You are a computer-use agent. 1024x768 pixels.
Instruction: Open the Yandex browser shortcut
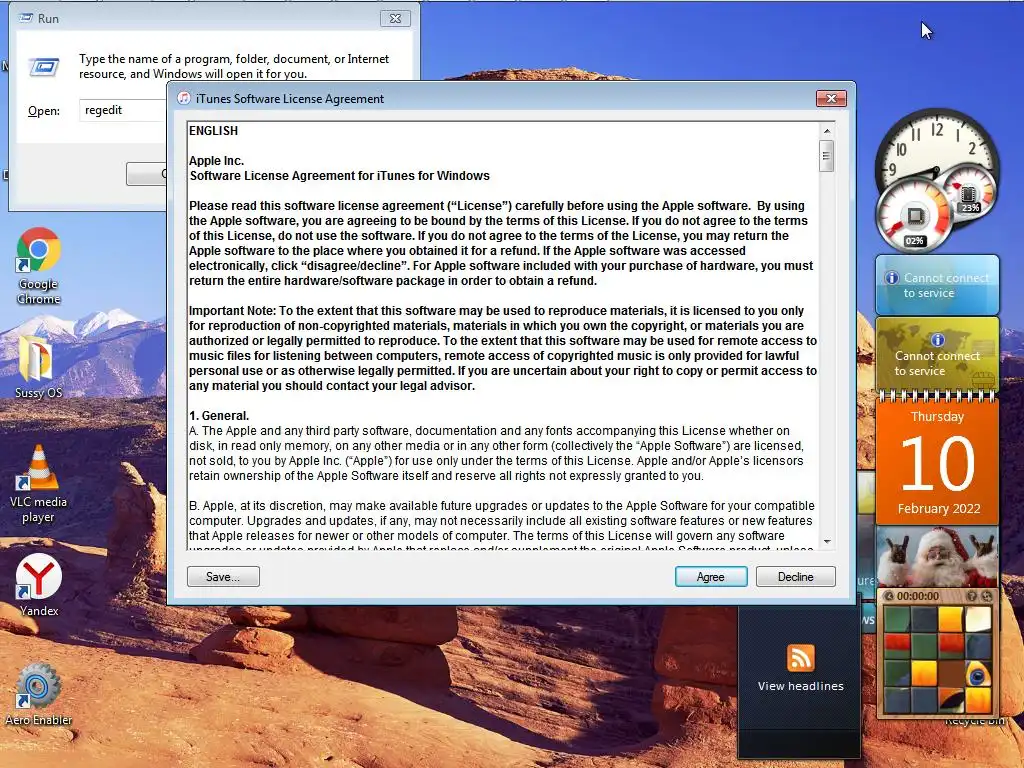[x=39, y=585]
